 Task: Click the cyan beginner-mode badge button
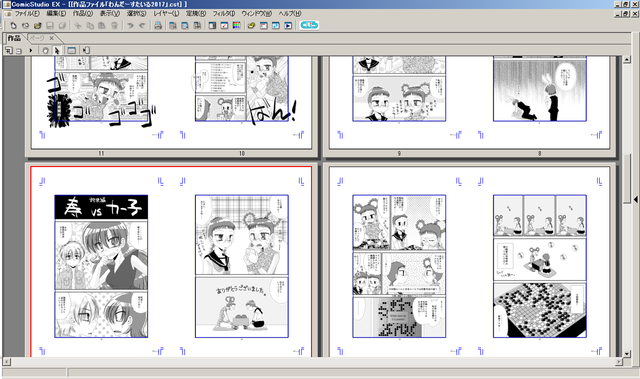pyautogui.click(x=309, y=25)
